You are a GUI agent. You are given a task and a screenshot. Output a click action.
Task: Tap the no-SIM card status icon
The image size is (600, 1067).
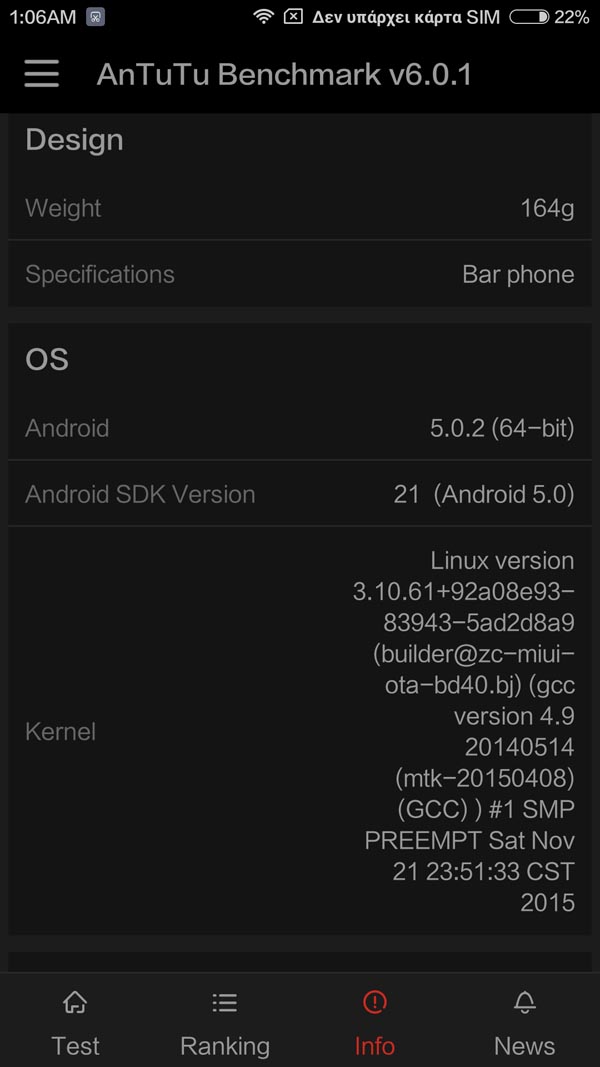point(293,16)
